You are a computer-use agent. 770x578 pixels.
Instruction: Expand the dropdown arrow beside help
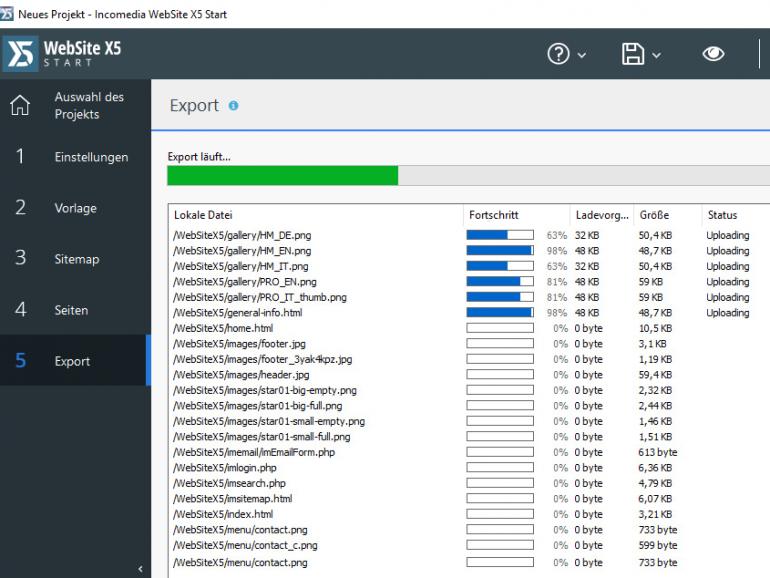pyautogui.click(x=582, y=55)
